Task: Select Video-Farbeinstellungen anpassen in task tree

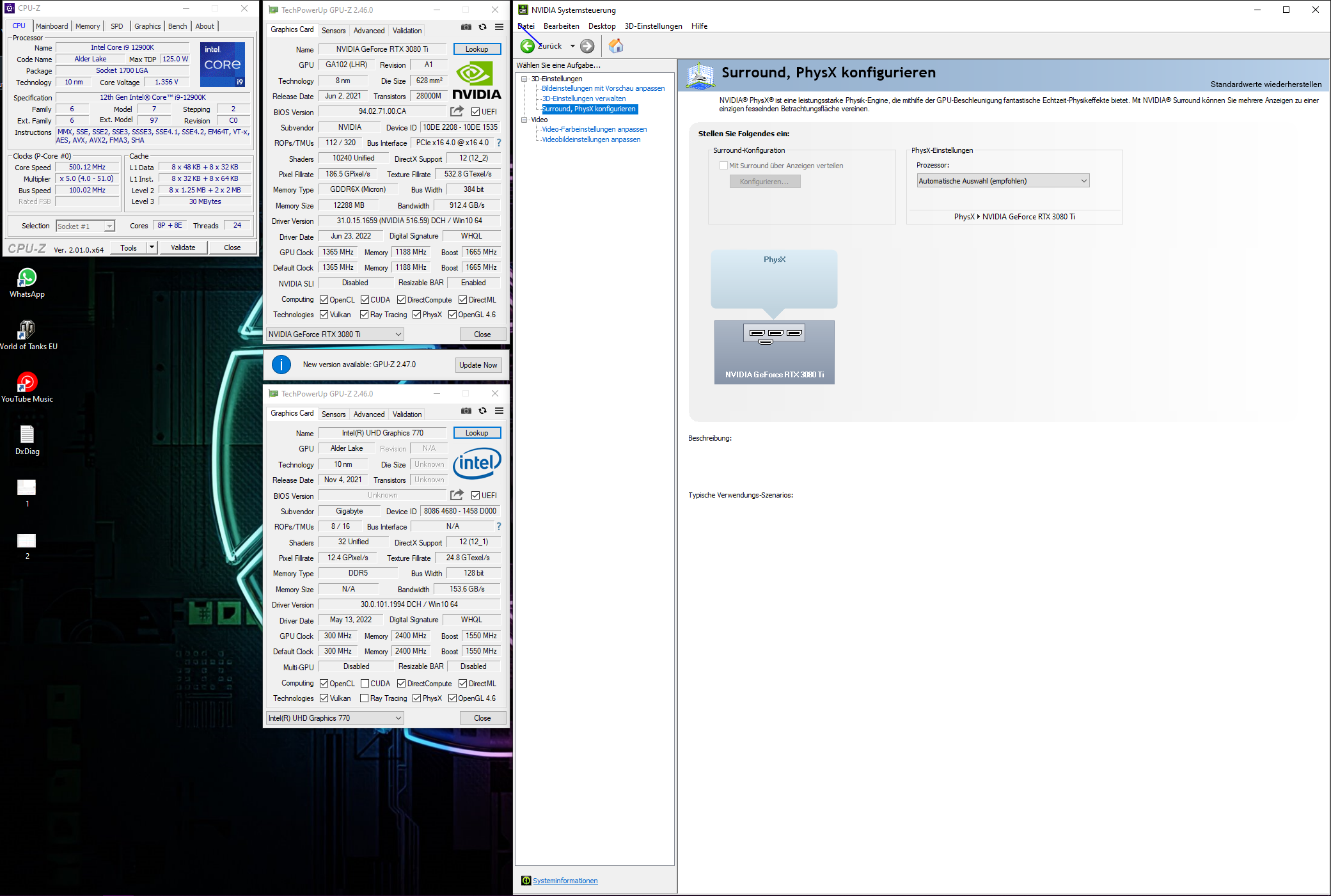Action: point(594,129)
